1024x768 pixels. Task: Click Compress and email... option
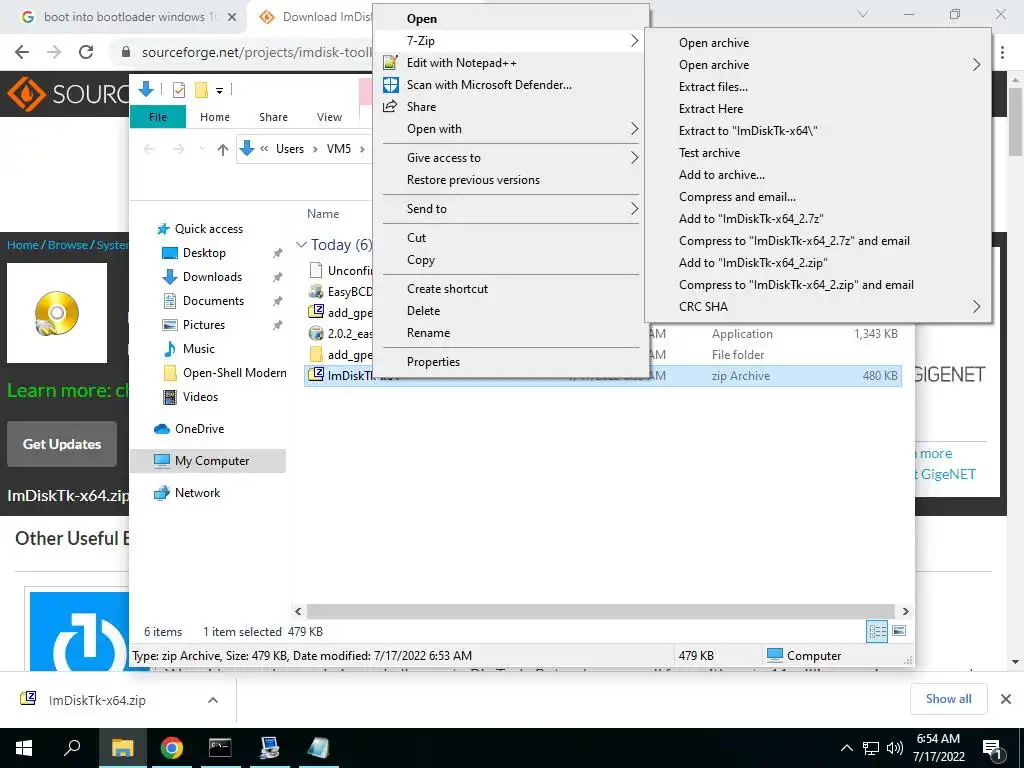click(737, 197)
